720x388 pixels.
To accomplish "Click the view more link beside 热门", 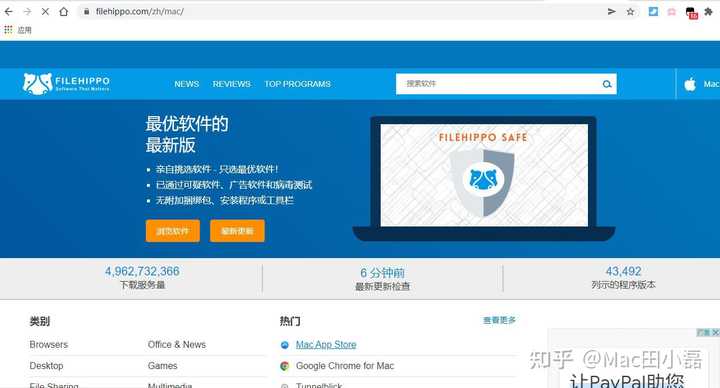I will click(x=500, y=320).
